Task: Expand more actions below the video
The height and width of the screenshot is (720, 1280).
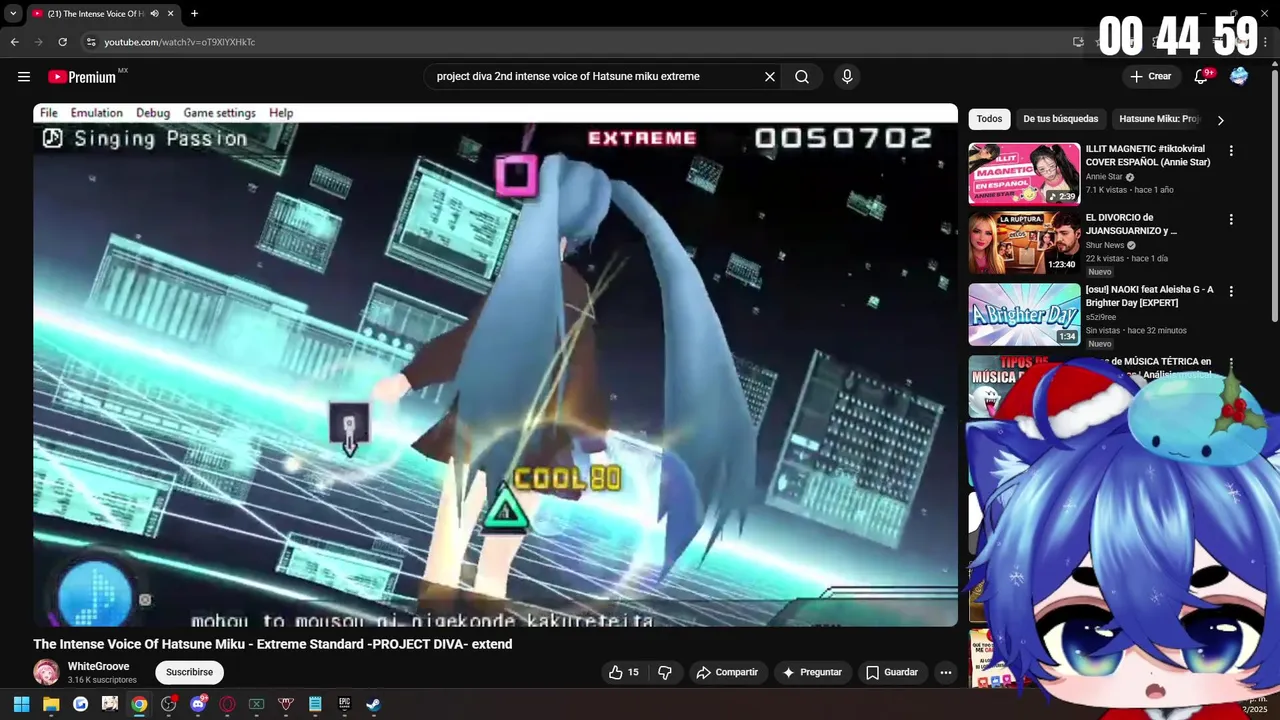Action: [x=945, y=672]
